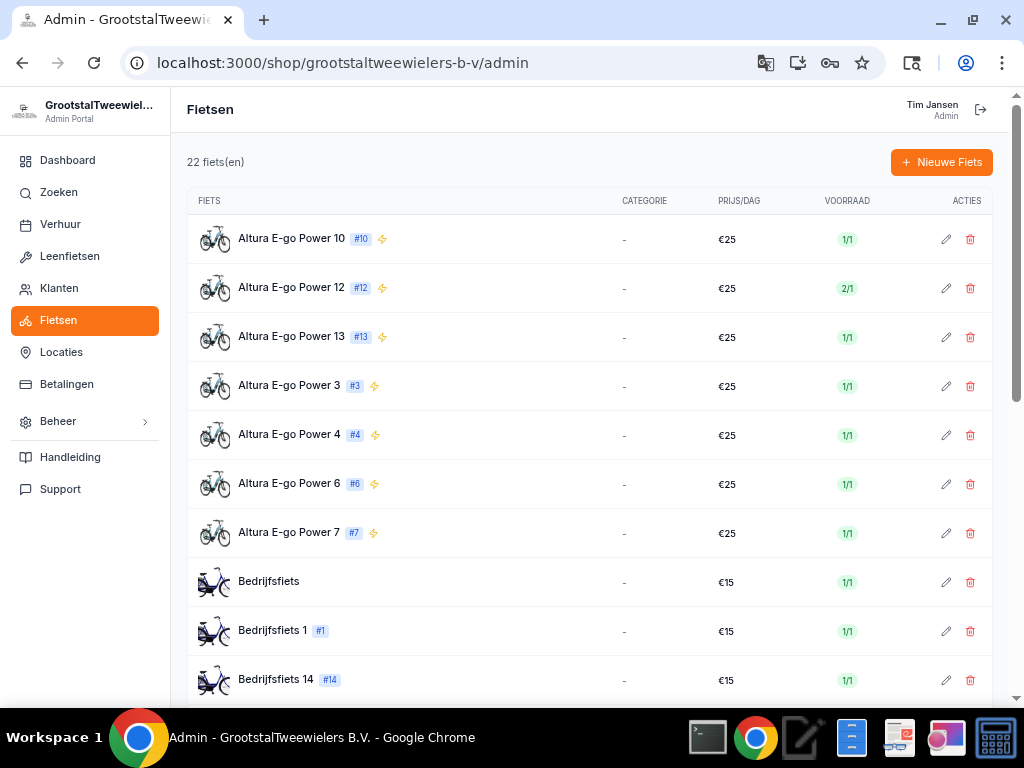Navigate to Klanten in the sidebar
The image size is (1024, 768).
tap(59, 288)
